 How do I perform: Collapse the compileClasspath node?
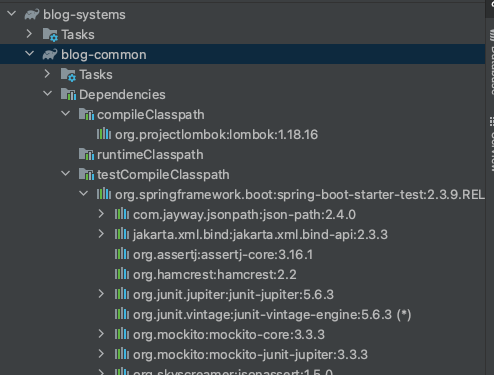coord(66,114)
